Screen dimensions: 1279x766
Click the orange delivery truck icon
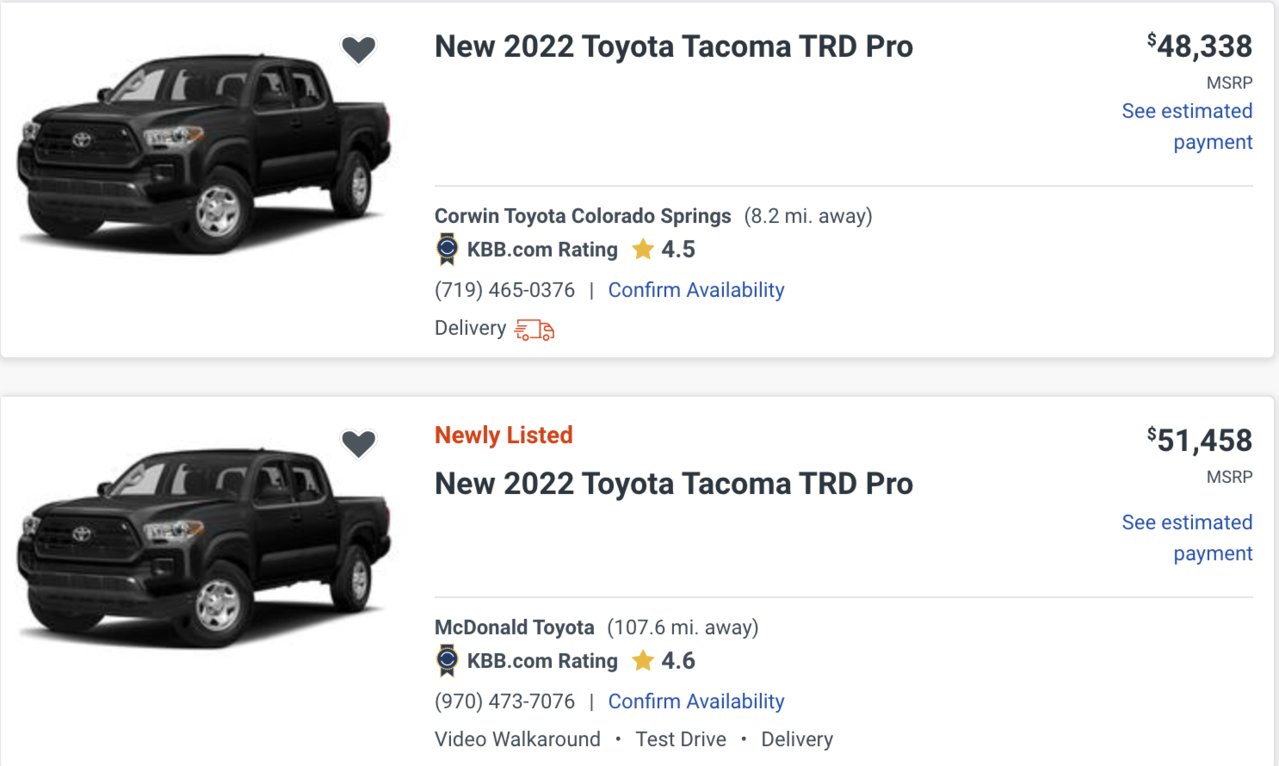[x=534, y=329]
